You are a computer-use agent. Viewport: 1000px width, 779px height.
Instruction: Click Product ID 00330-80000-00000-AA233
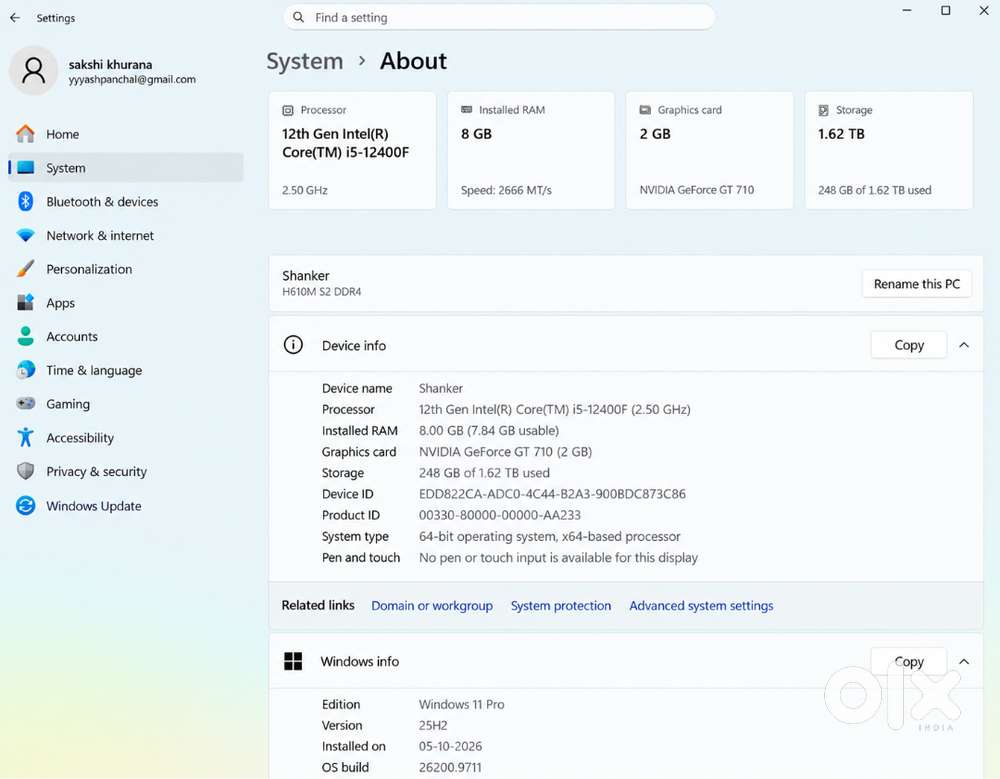[499, 515]
